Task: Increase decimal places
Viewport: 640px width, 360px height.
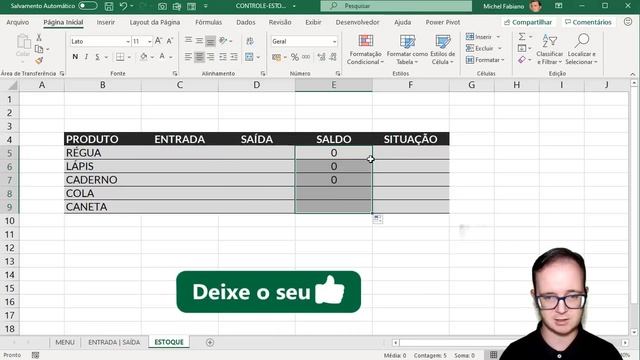Action: click(321, 57)
